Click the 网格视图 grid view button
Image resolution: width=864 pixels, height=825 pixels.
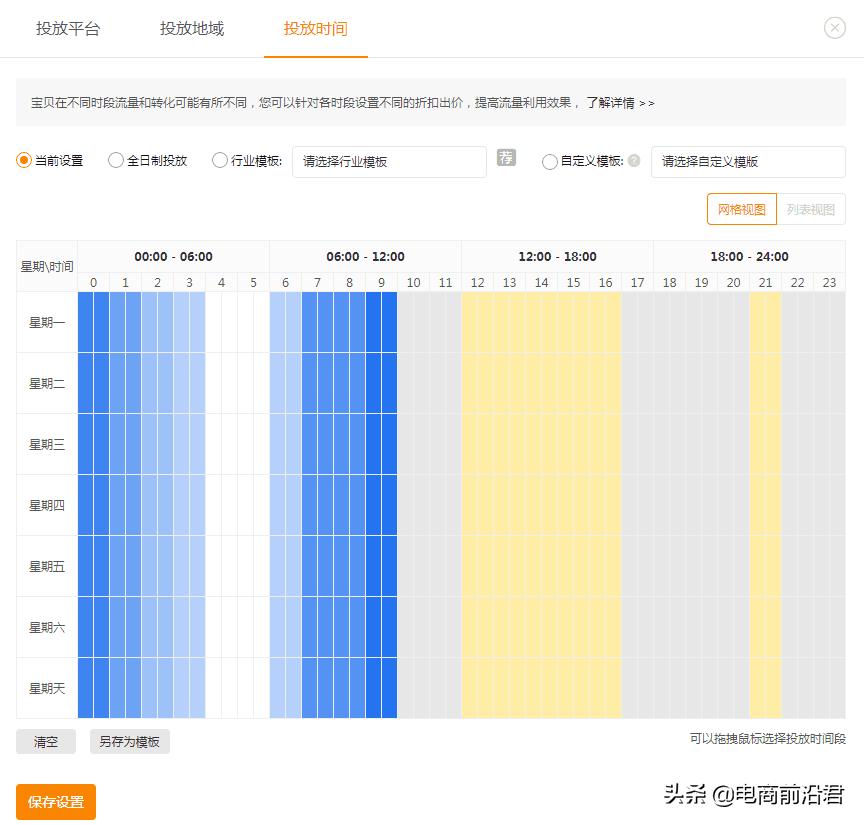[x=742, y=209]
